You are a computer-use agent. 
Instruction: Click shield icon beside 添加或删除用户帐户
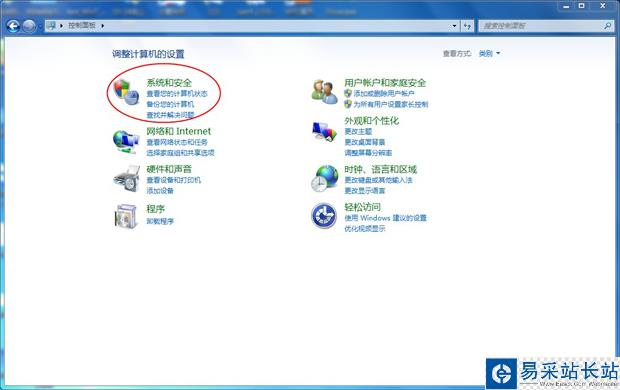tap(348, 93)
